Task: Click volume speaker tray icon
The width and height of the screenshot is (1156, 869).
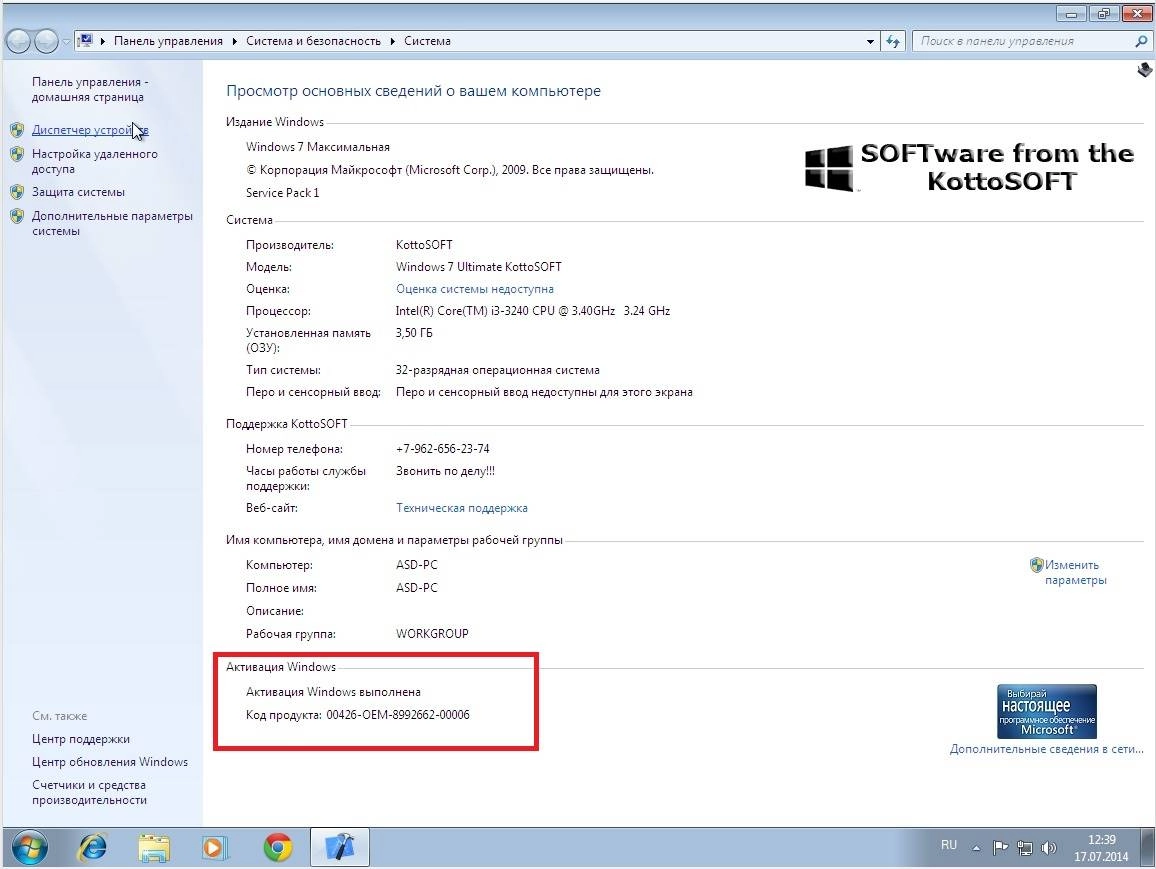Action: tap(1048, 848)
